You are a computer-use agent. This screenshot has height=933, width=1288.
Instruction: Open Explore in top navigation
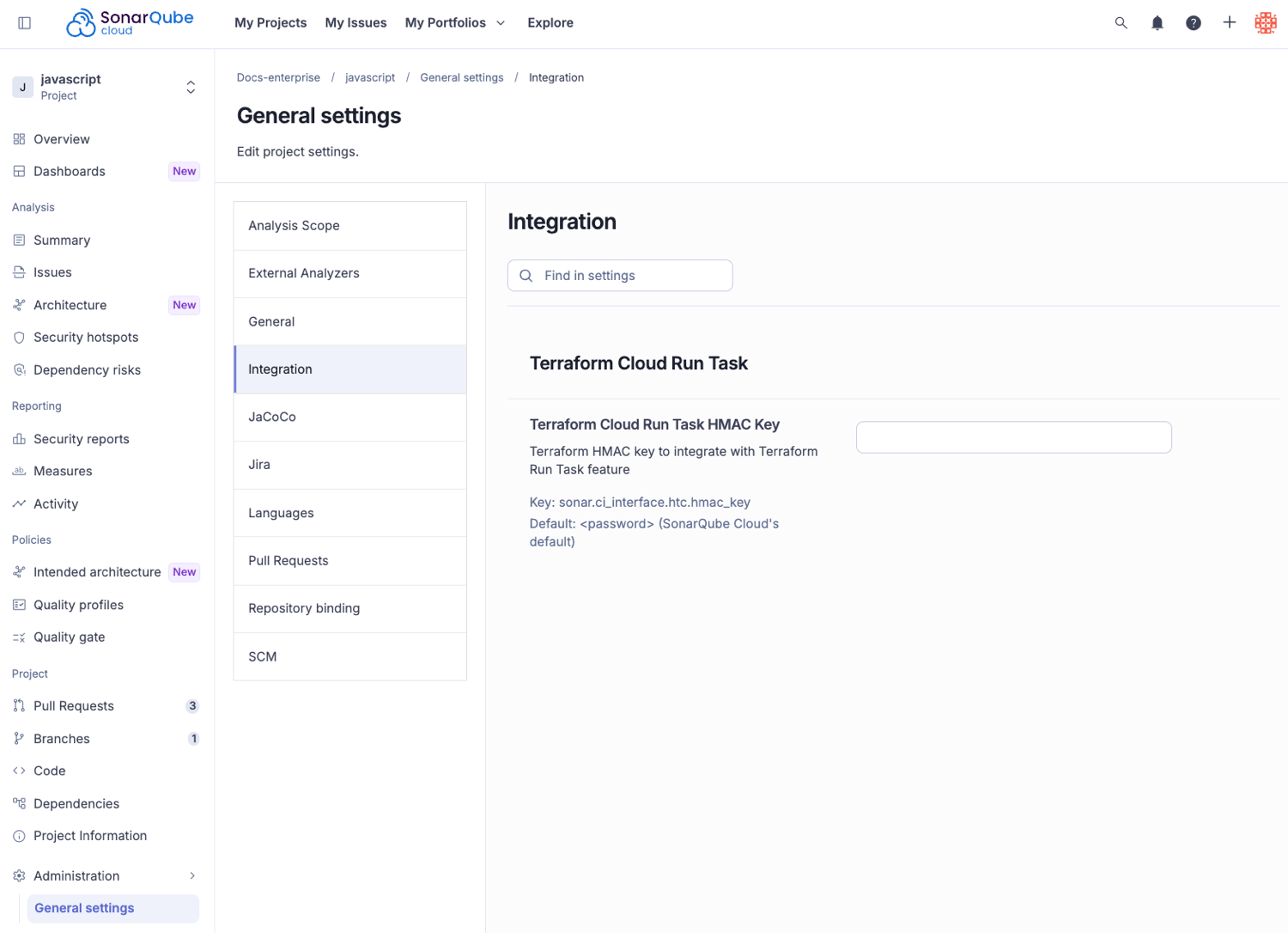[x=550, y=23]
